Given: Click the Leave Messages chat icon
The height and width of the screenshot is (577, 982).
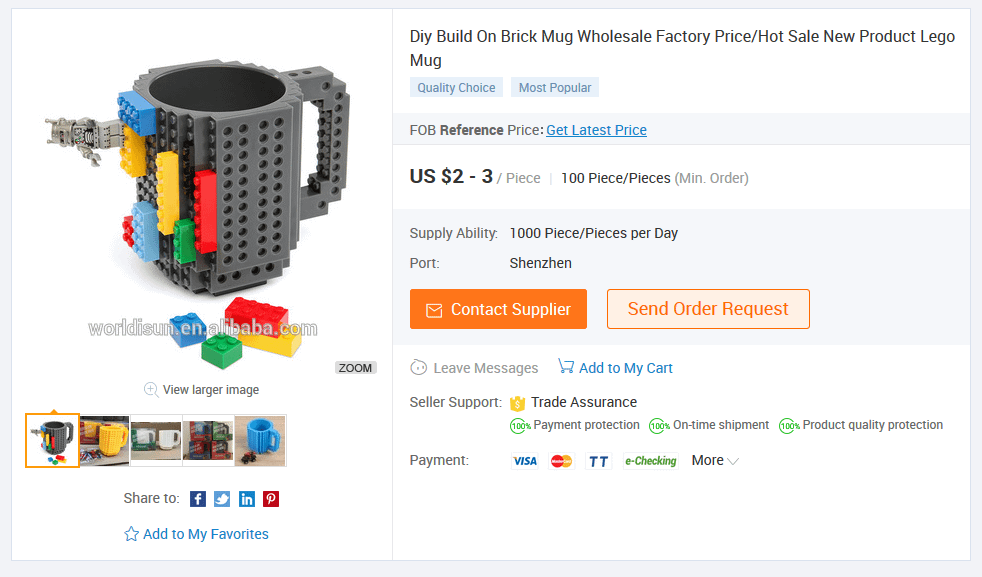Looking at the screenshot, I should coord(419,368).
